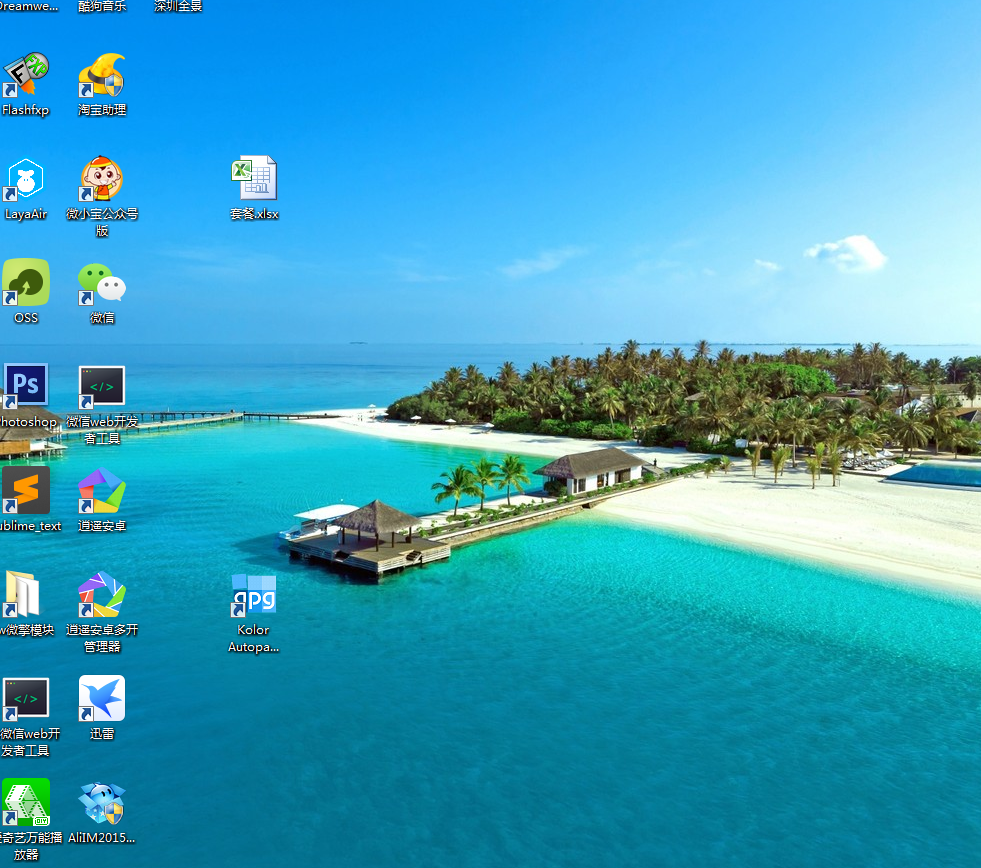
Task: Select the AliIM2015 installer icon
Action: [102, 803]
